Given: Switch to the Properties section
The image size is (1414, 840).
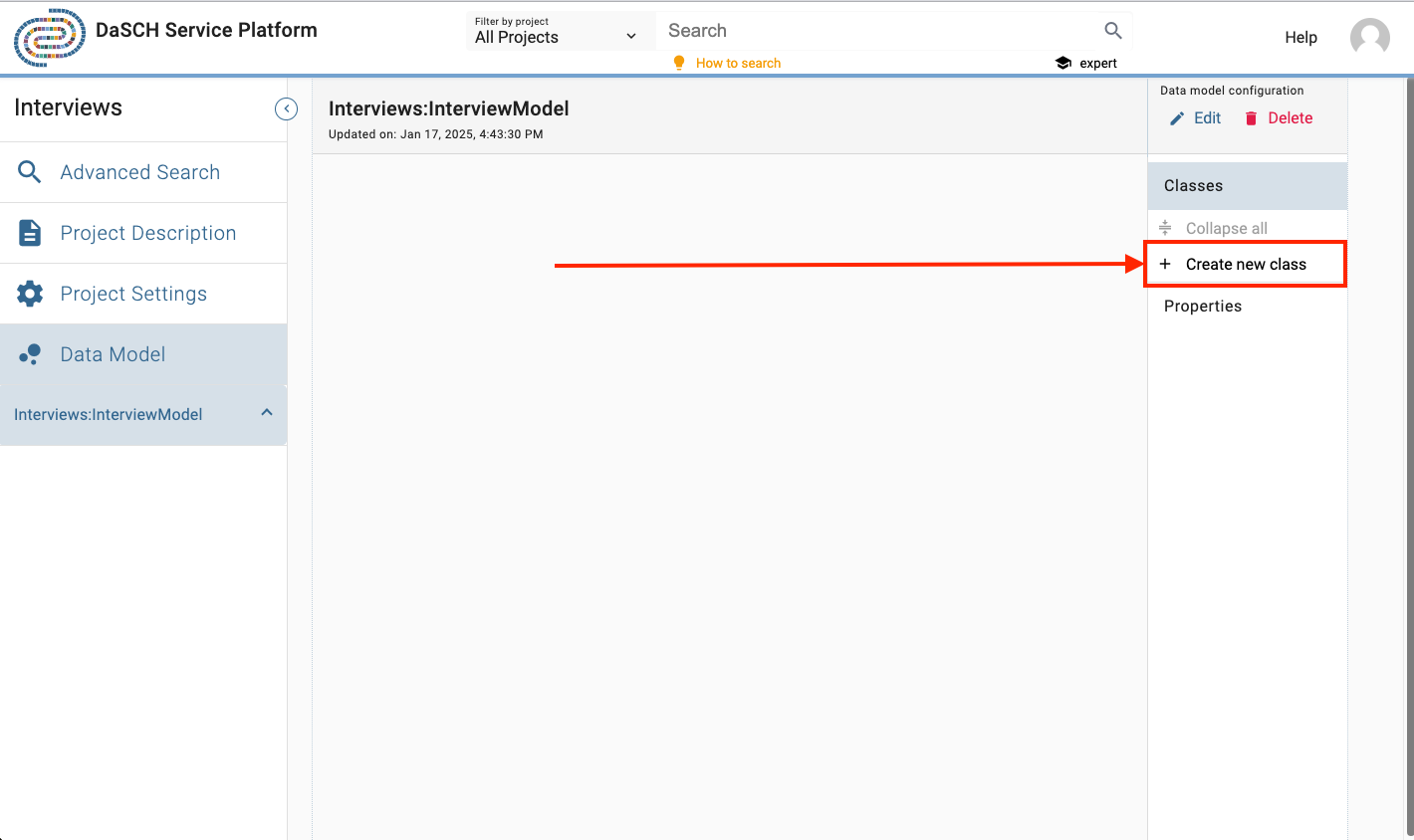Looking at the screenshot, I should pyautogui.click(x=1202, y=306).
